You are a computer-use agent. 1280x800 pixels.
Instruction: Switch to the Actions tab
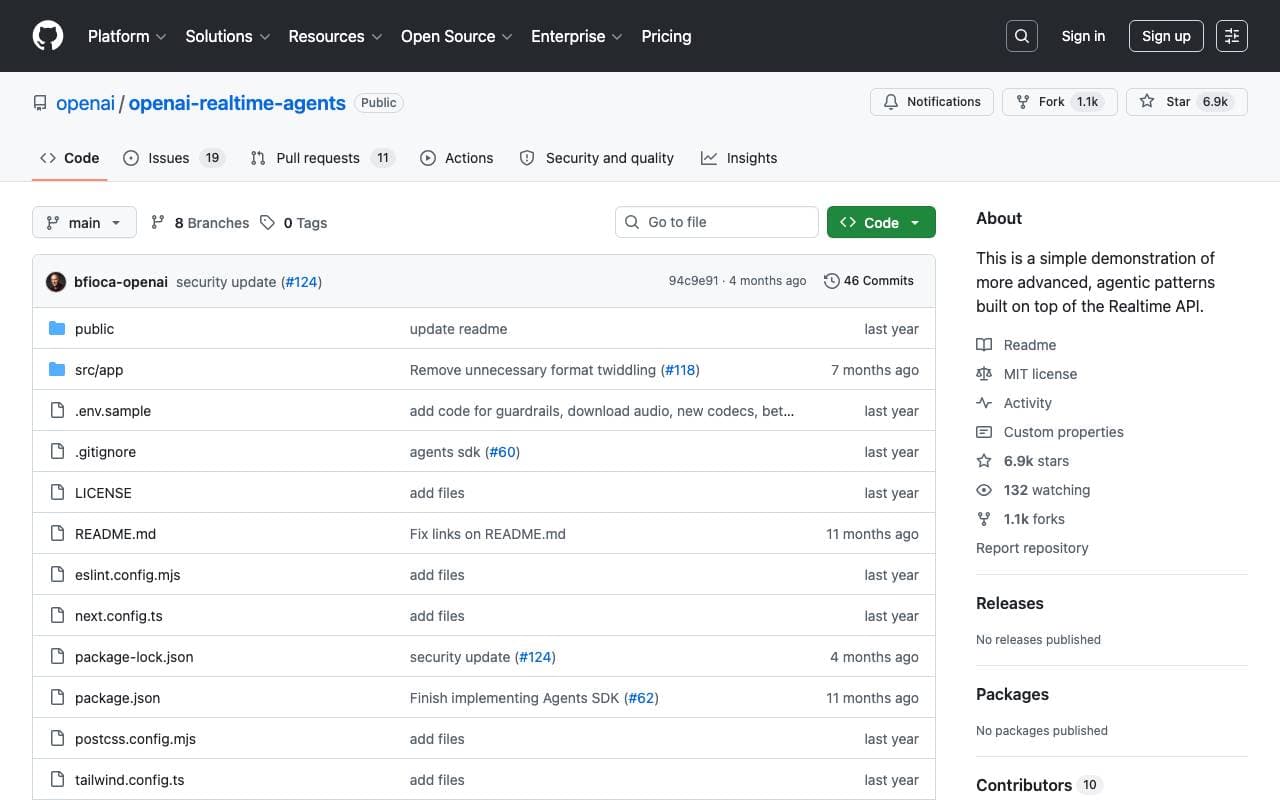point(457,158)
